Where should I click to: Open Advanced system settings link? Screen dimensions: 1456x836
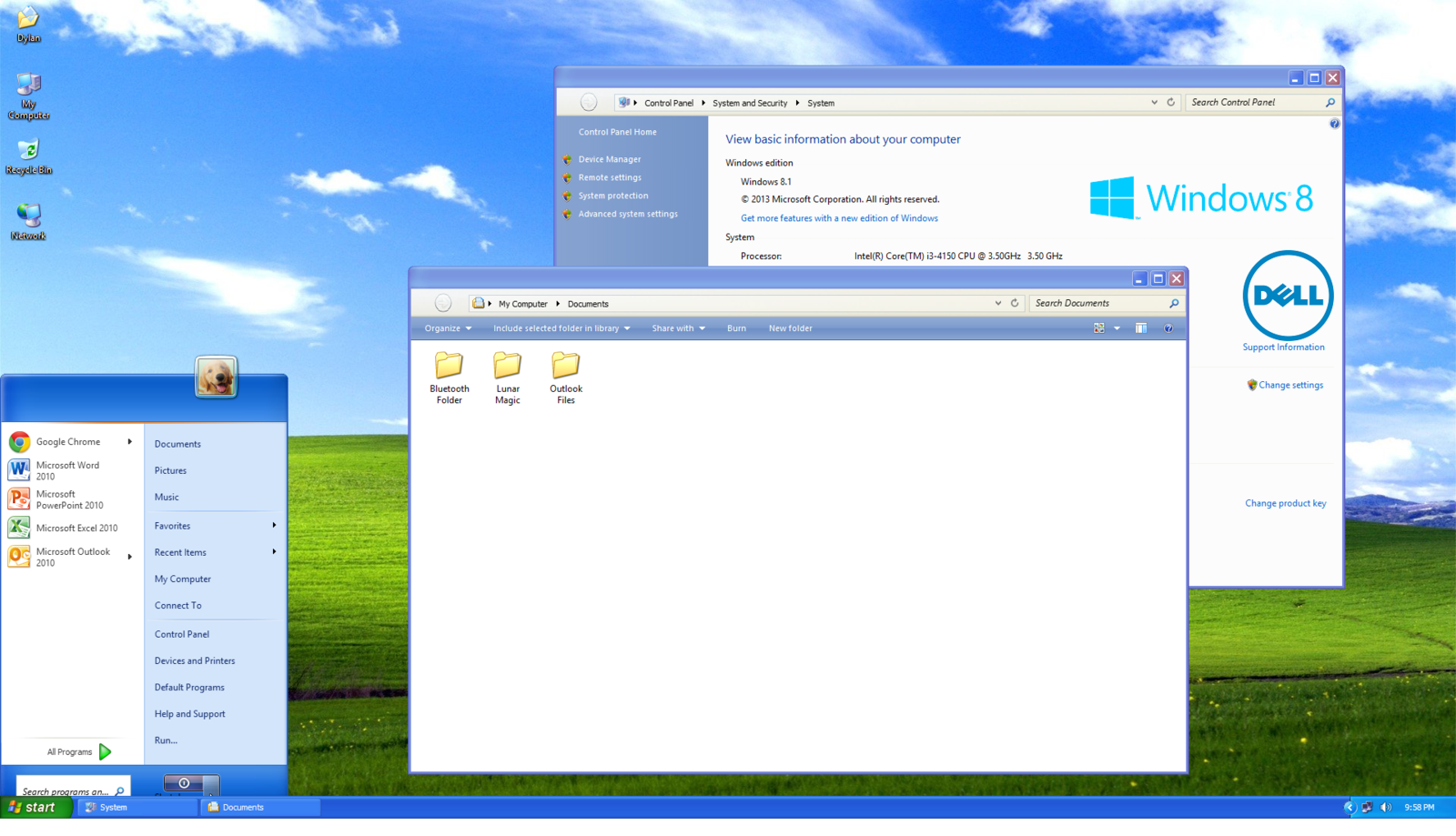click(x=628, y=214)
